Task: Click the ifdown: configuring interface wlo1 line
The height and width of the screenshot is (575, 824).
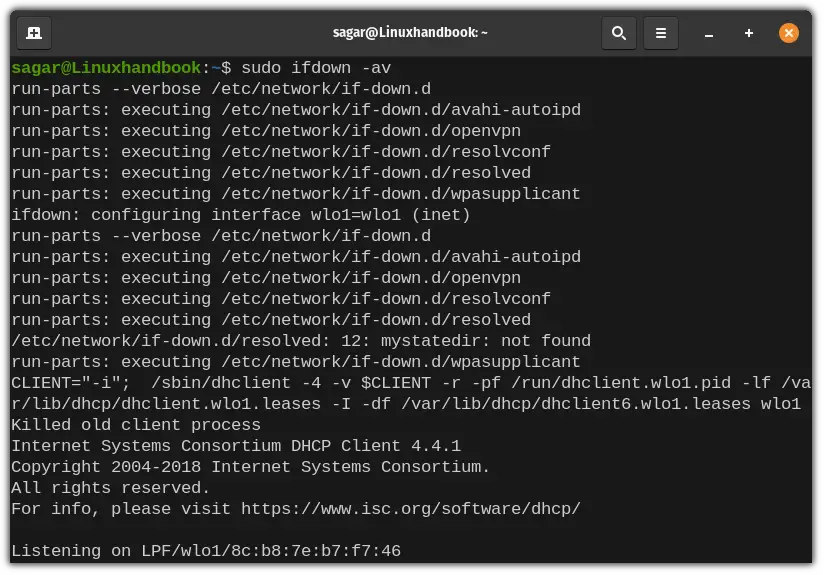Action: point(241,215)
